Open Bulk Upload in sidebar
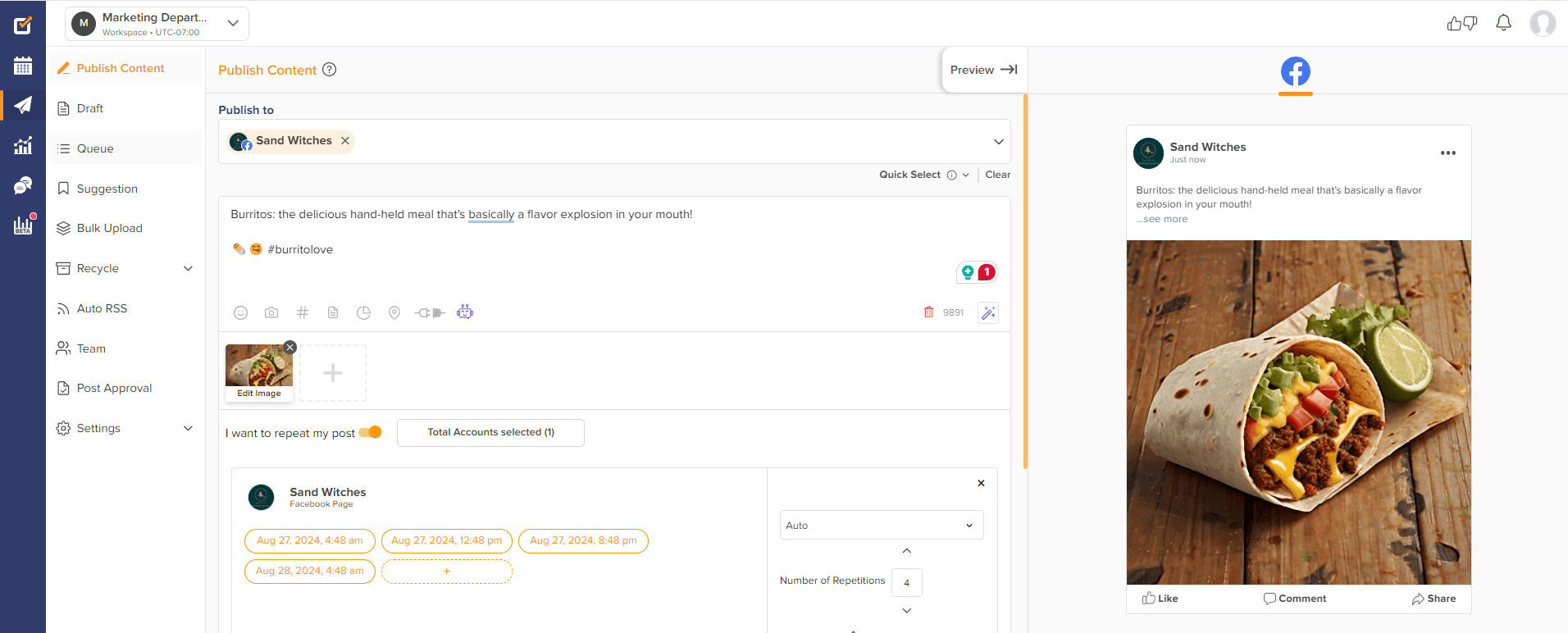 pyautogui.click(x=125, y=228)
